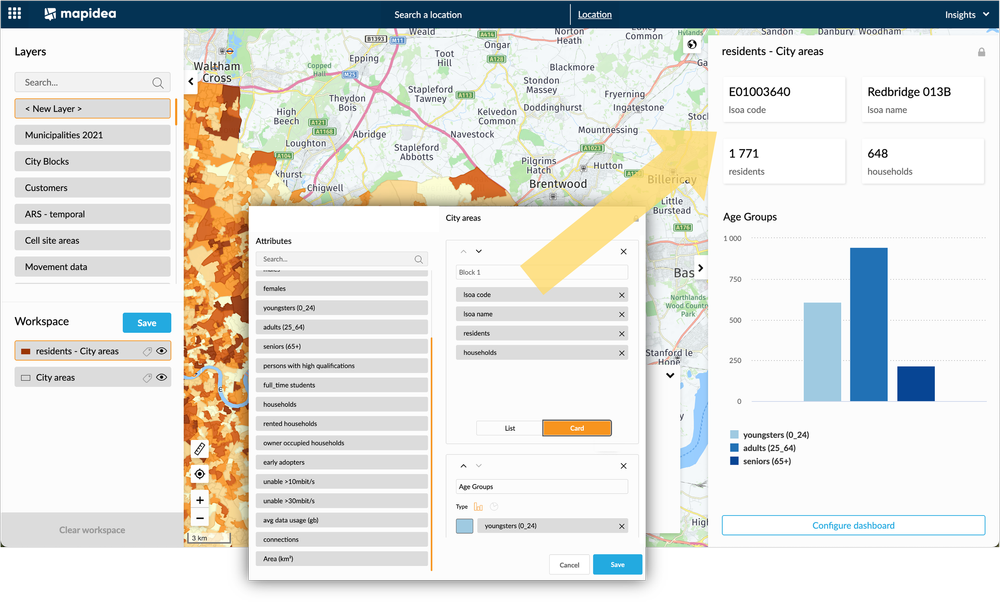Select the bar chart type icon for Age Groups

tap(477, 506)
